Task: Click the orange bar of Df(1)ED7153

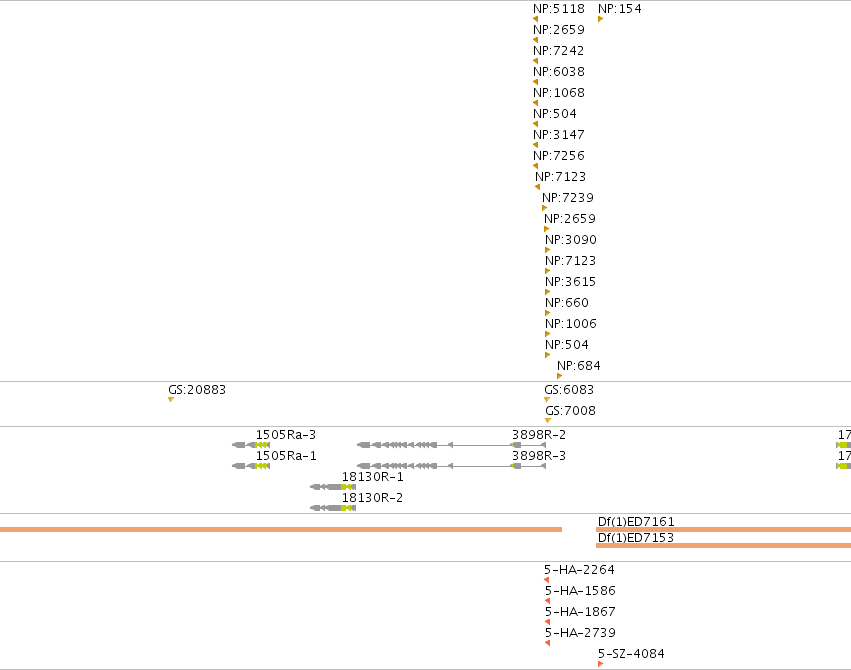Action: [x=723, y=545]
